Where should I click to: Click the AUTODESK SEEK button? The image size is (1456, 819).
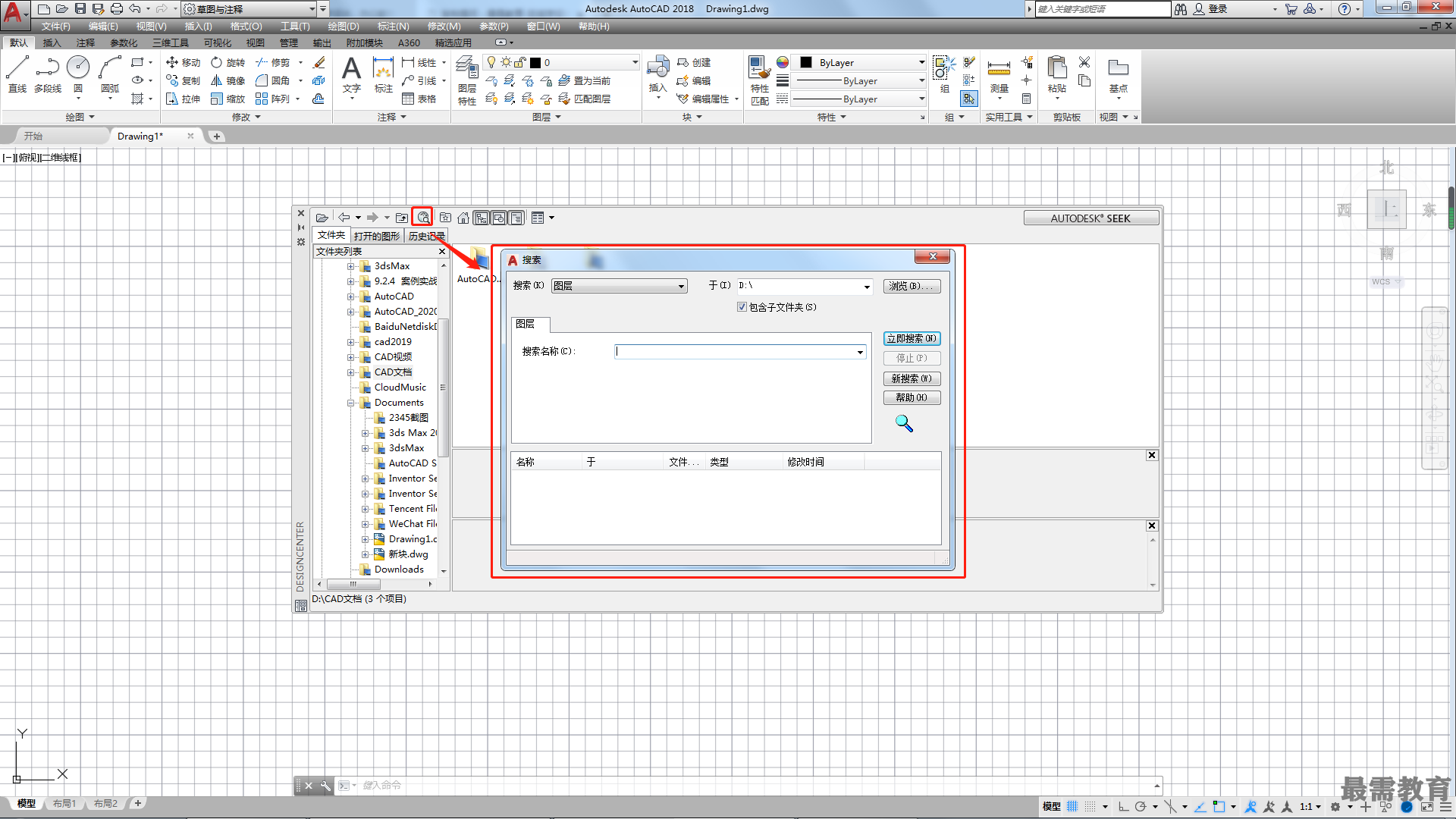click(1090, 218)
